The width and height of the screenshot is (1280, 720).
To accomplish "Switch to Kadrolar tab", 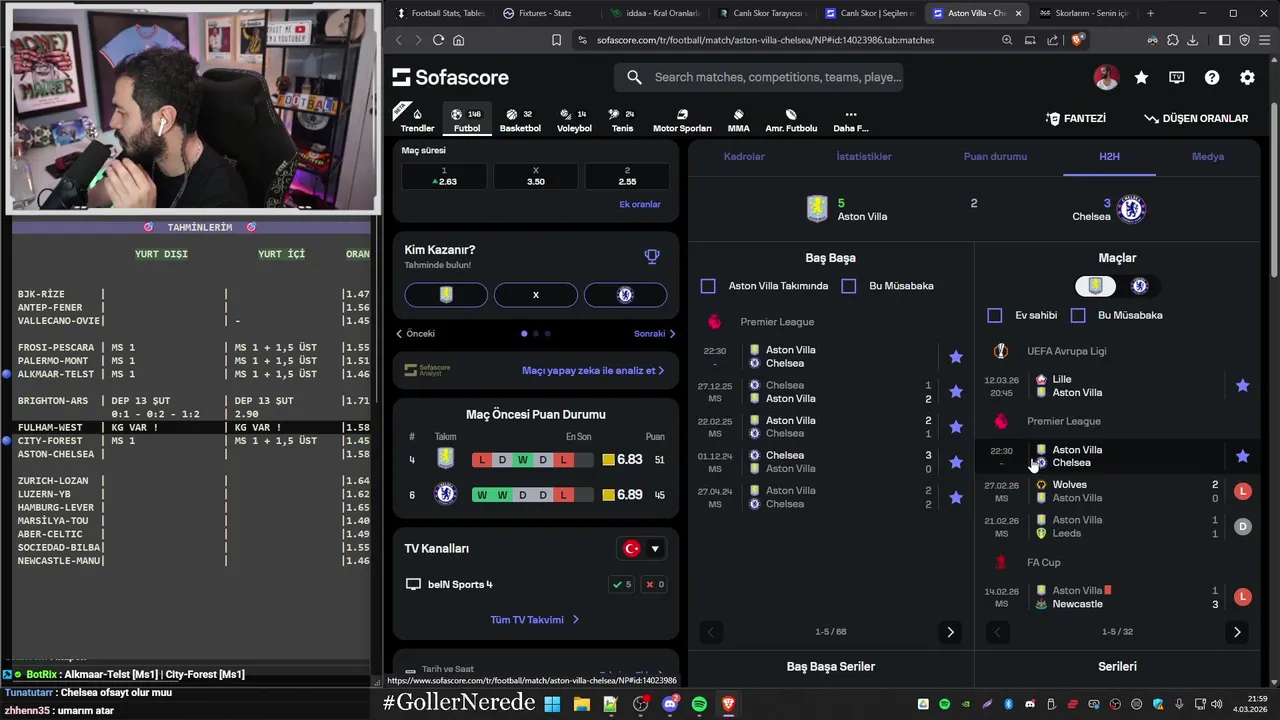I will point(744,156).
